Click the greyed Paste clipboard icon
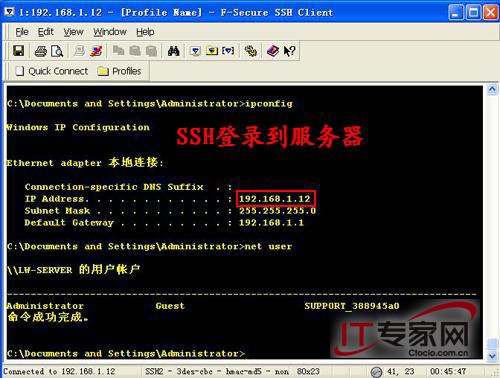The image size is (500, 378). [x=135, y=51]
